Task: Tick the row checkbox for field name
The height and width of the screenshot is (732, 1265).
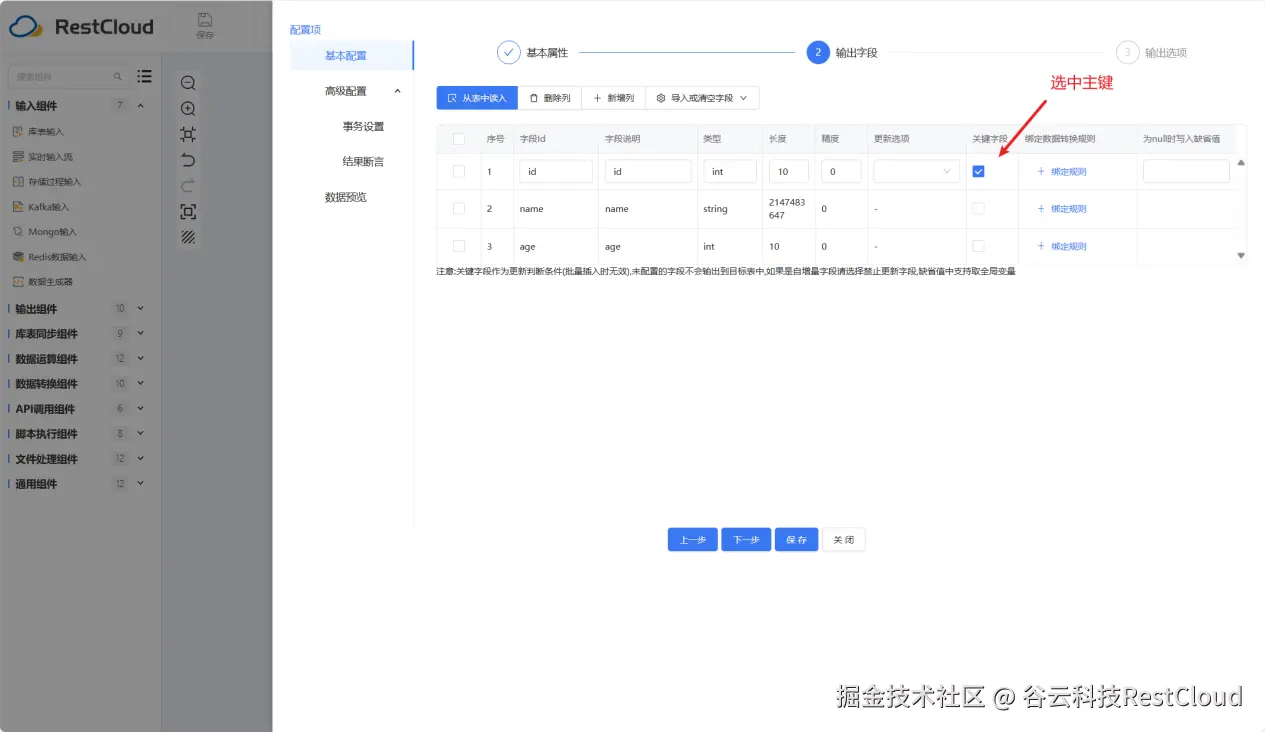Action: pyautogui.click(x=459, y=209)
